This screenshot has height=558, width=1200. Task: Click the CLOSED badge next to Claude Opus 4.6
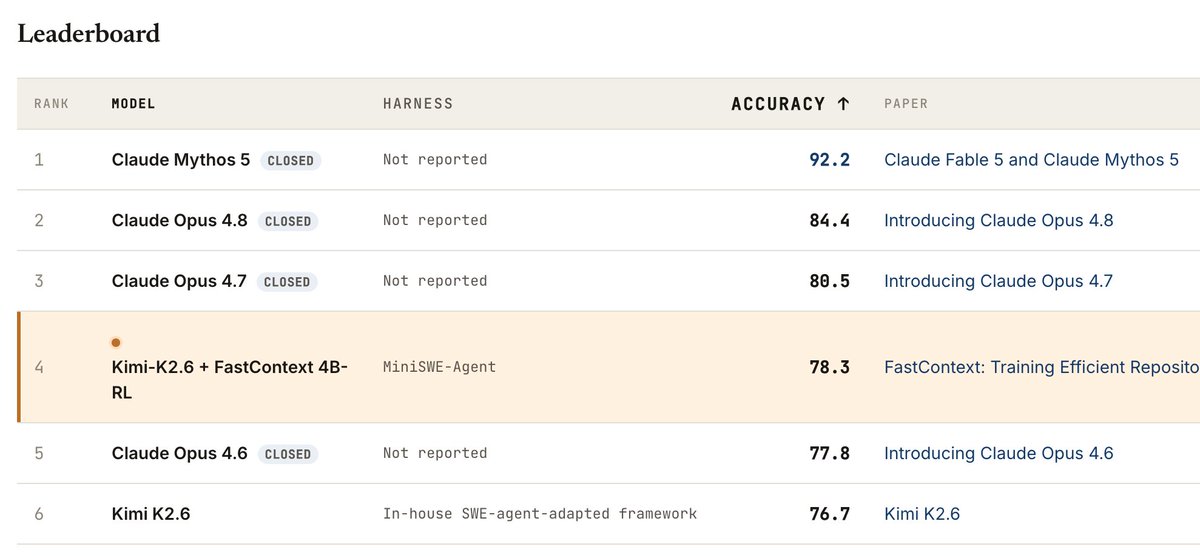[x=288, y=454]
